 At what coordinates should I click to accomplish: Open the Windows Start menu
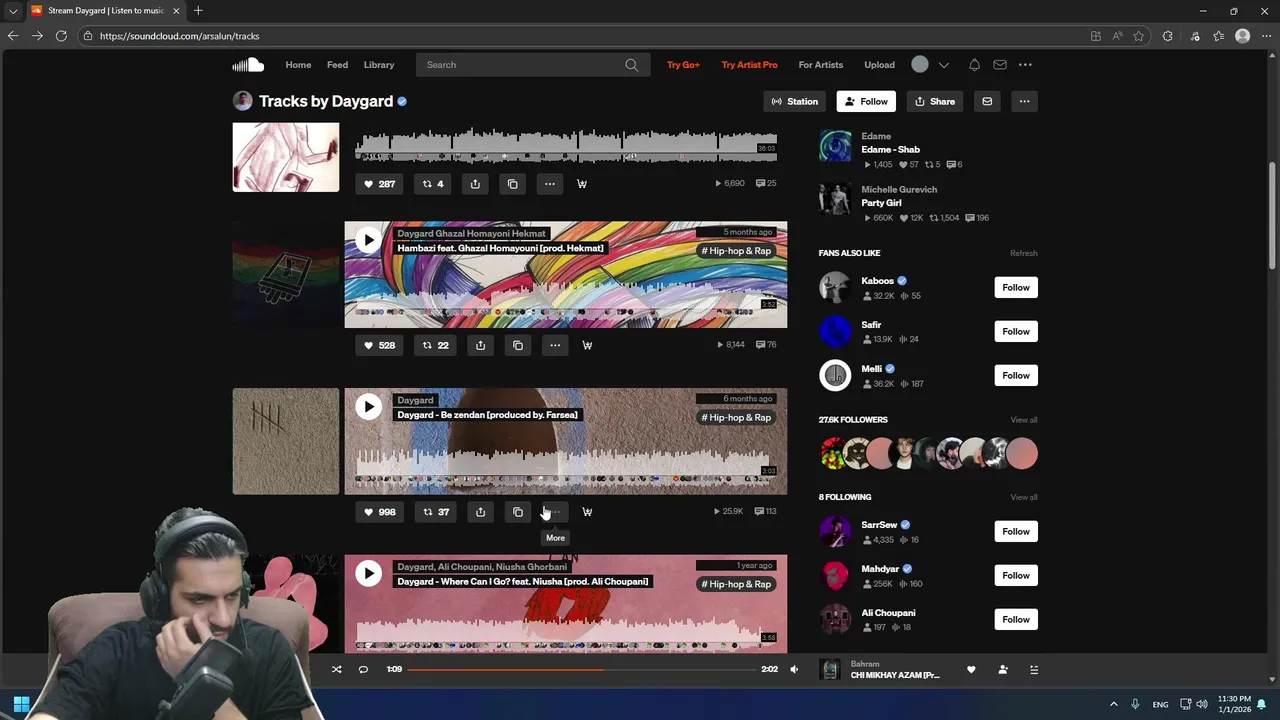click(x=21, y=704)
